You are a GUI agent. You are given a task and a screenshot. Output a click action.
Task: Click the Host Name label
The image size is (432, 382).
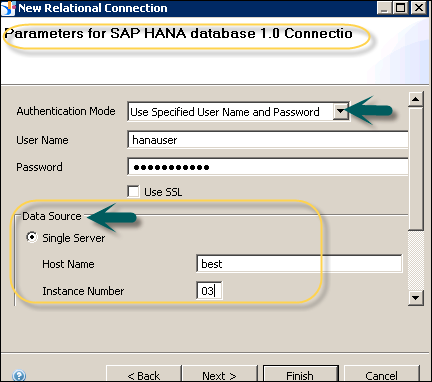coord(68,264)
